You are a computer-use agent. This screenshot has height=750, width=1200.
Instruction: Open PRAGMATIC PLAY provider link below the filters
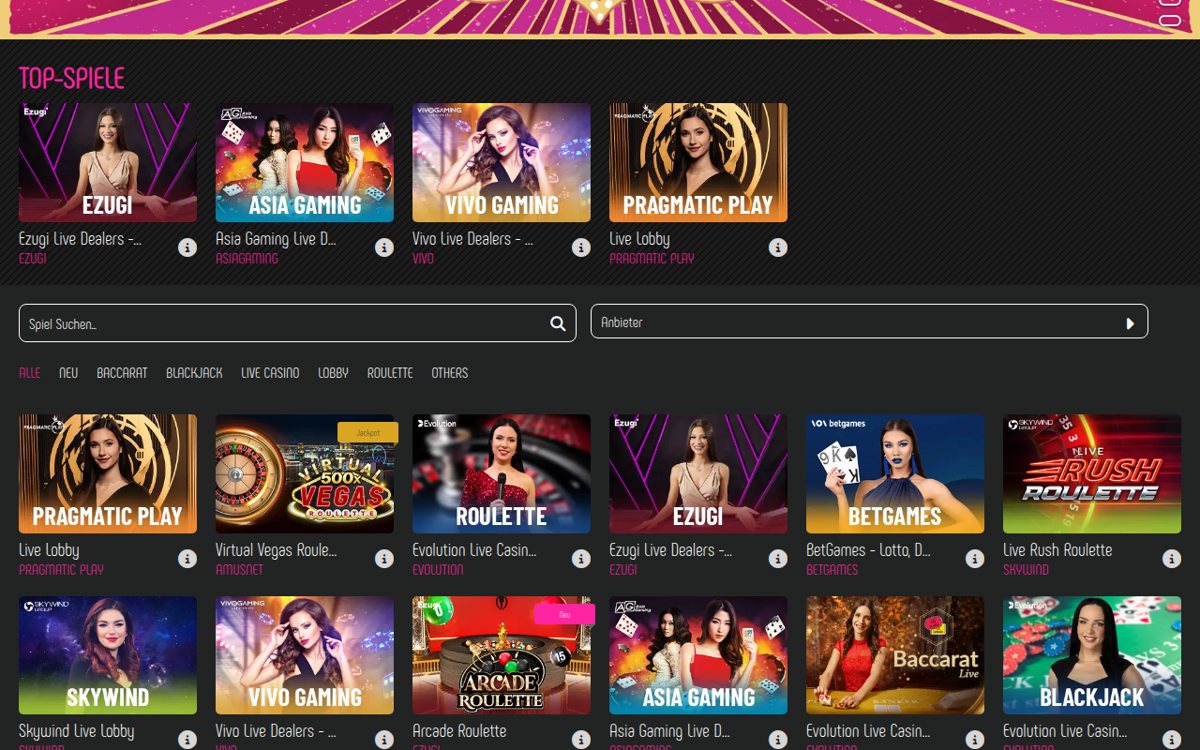pyautogui.click(x=61, y=569)
